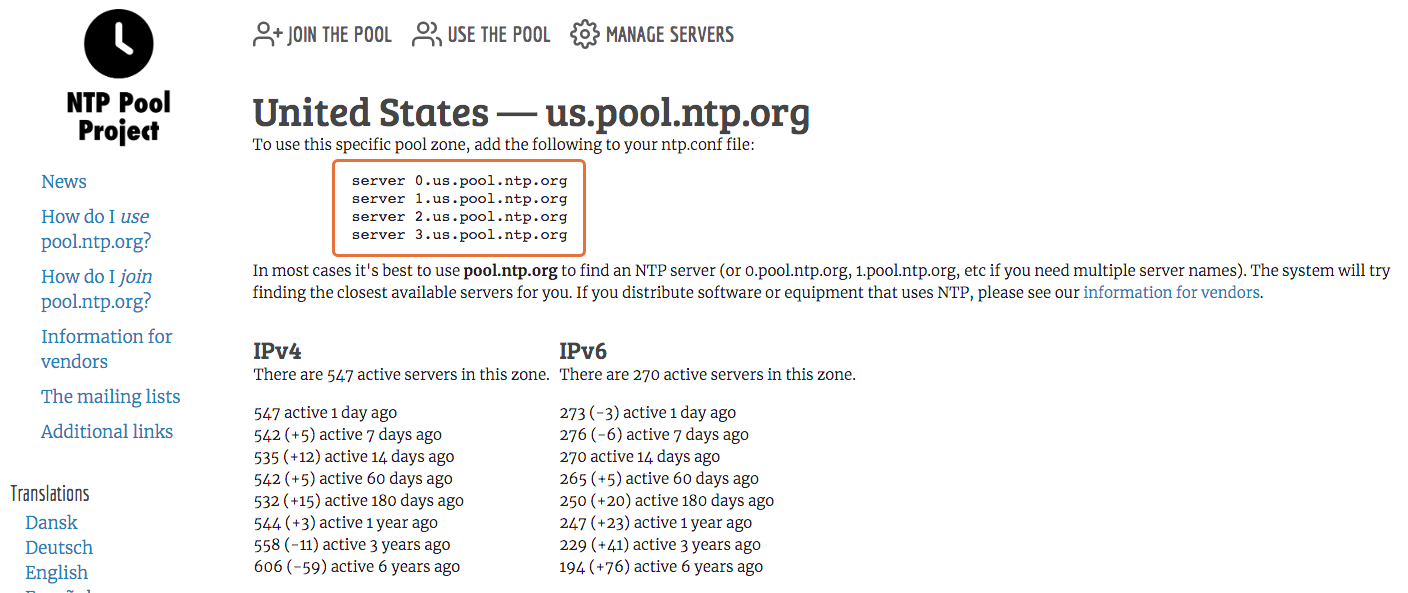Click the Manage Servers gear icon

tap(585, 35)
